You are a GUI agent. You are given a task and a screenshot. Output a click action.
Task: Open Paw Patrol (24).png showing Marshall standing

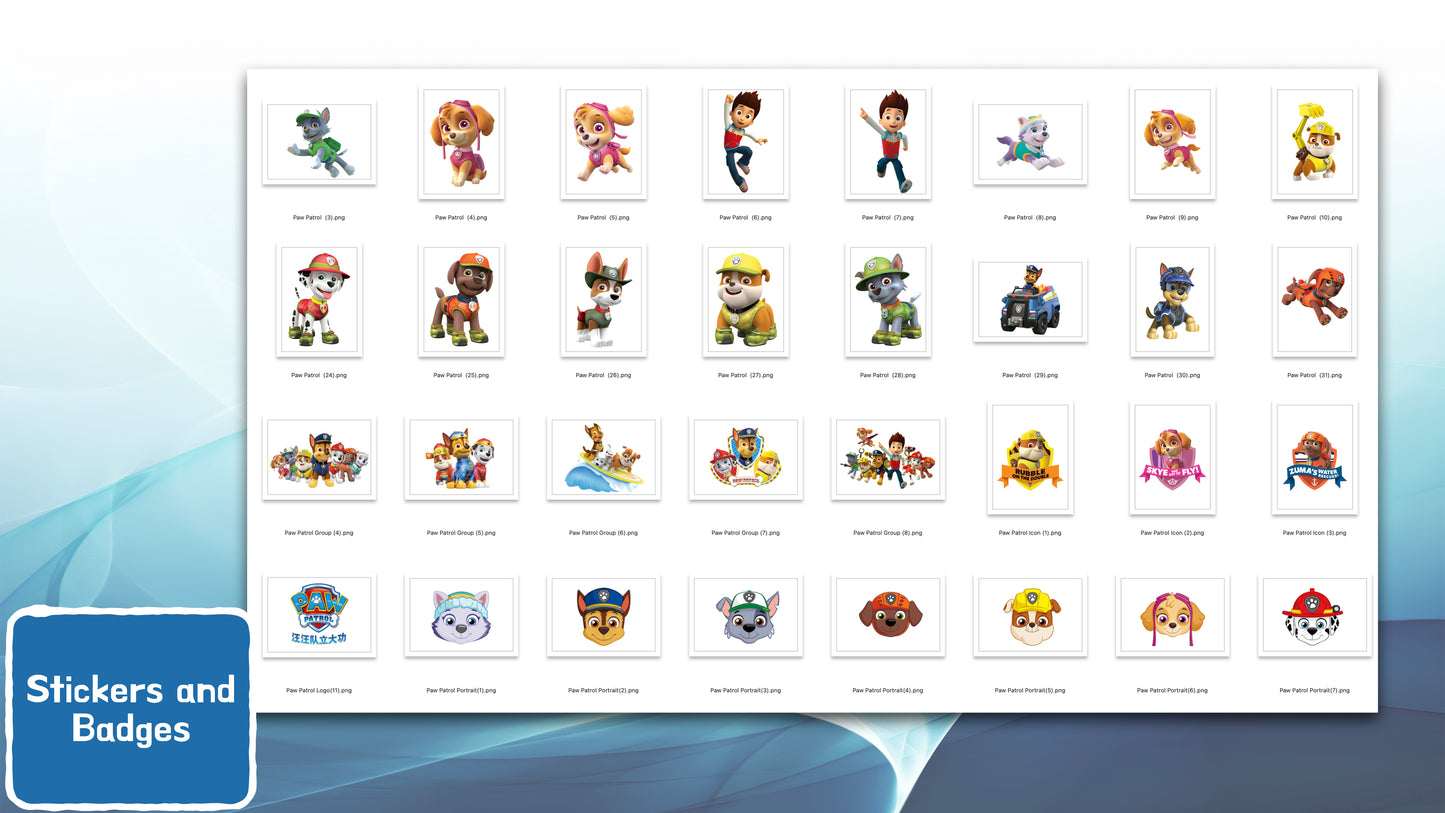click(x=318, y=300)
